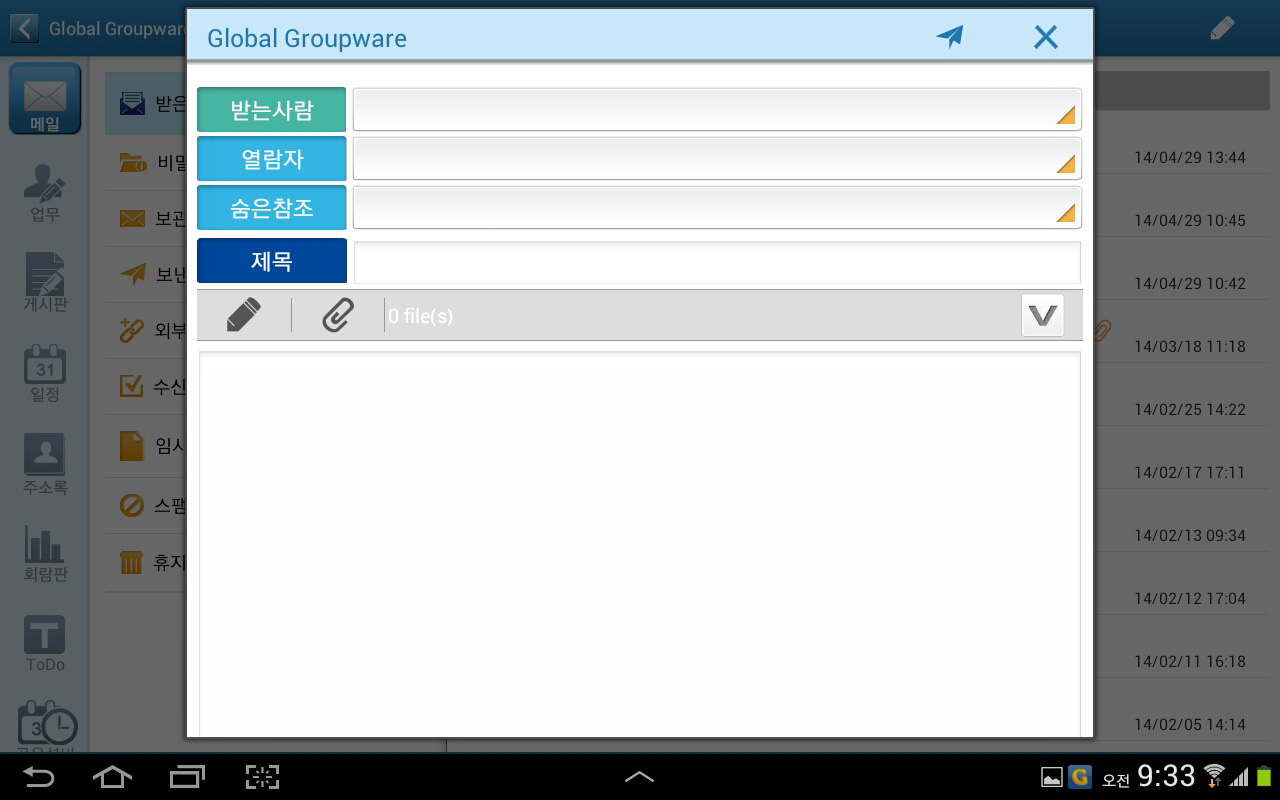Select the pencil edit icon in compose toolbar
1280x800 pixels.
tap(243, 315)
